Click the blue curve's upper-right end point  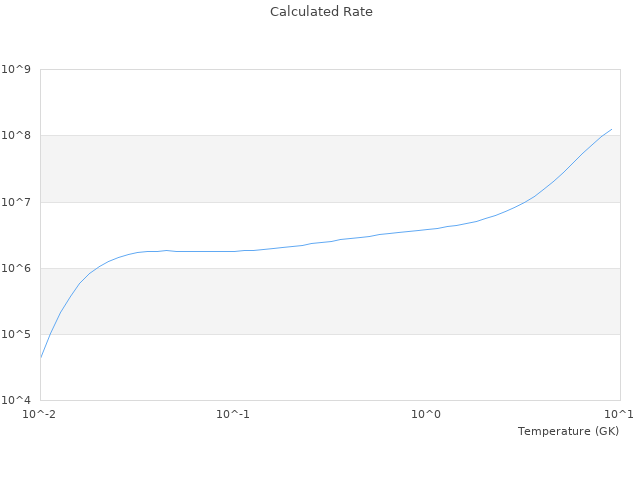point(611,129)
